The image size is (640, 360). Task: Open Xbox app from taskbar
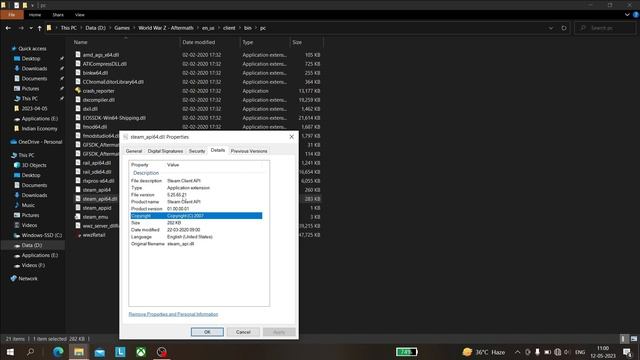pyautogui.click(x=141, y=352)
